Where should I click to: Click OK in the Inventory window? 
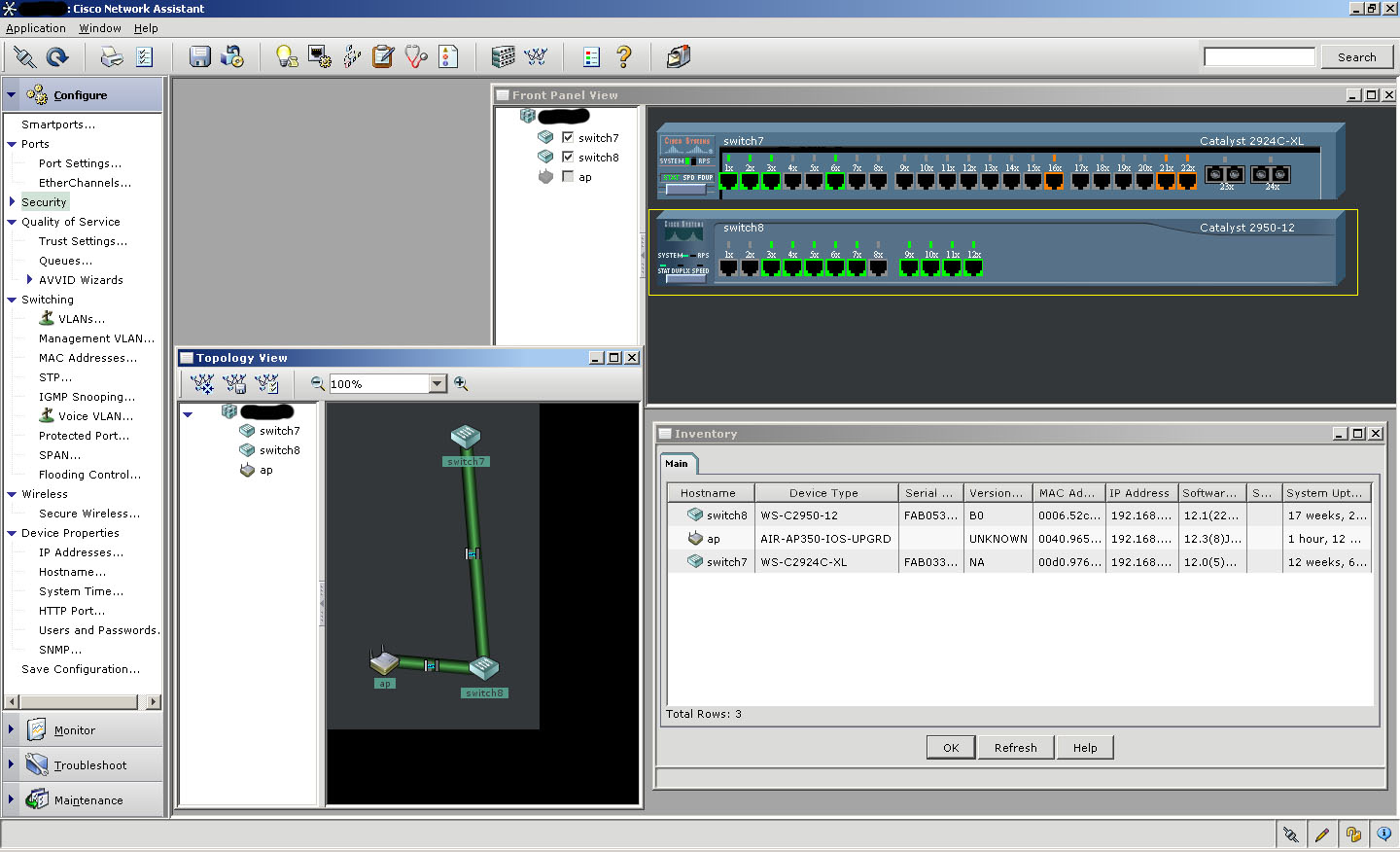[x=951, y=748]
